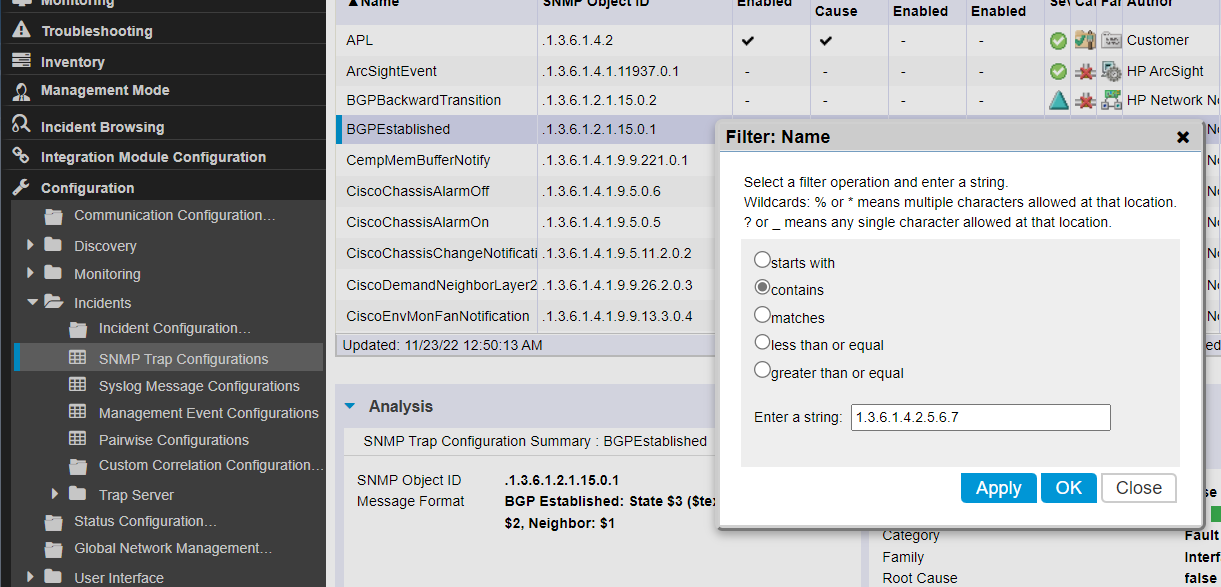Click the Apply button in filter dialog
1221x587 pixels.
click(998, 488)
